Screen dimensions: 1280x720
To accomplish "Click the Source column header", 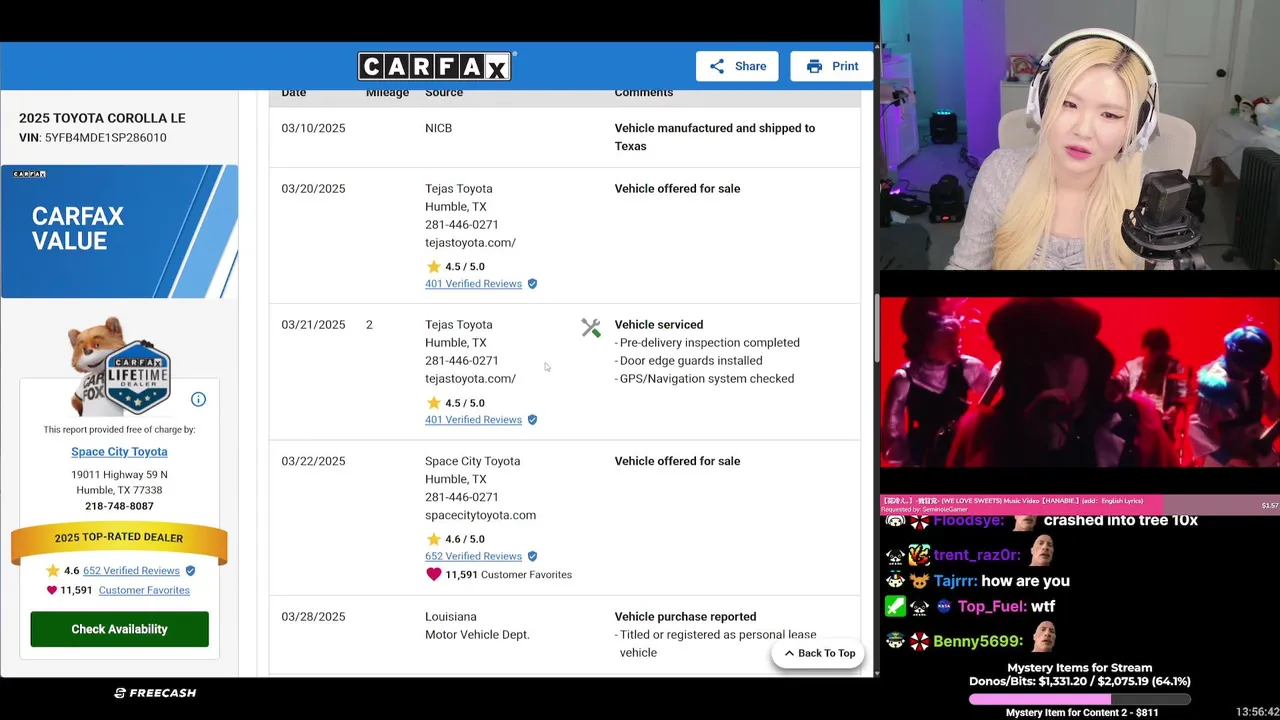I will tap(444, 93).
